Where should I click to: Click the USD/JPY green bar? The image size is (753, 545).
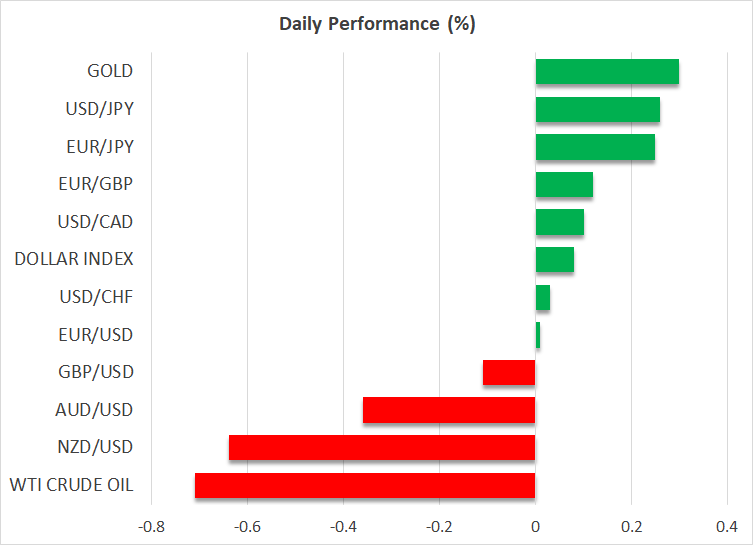pos(597,109)
